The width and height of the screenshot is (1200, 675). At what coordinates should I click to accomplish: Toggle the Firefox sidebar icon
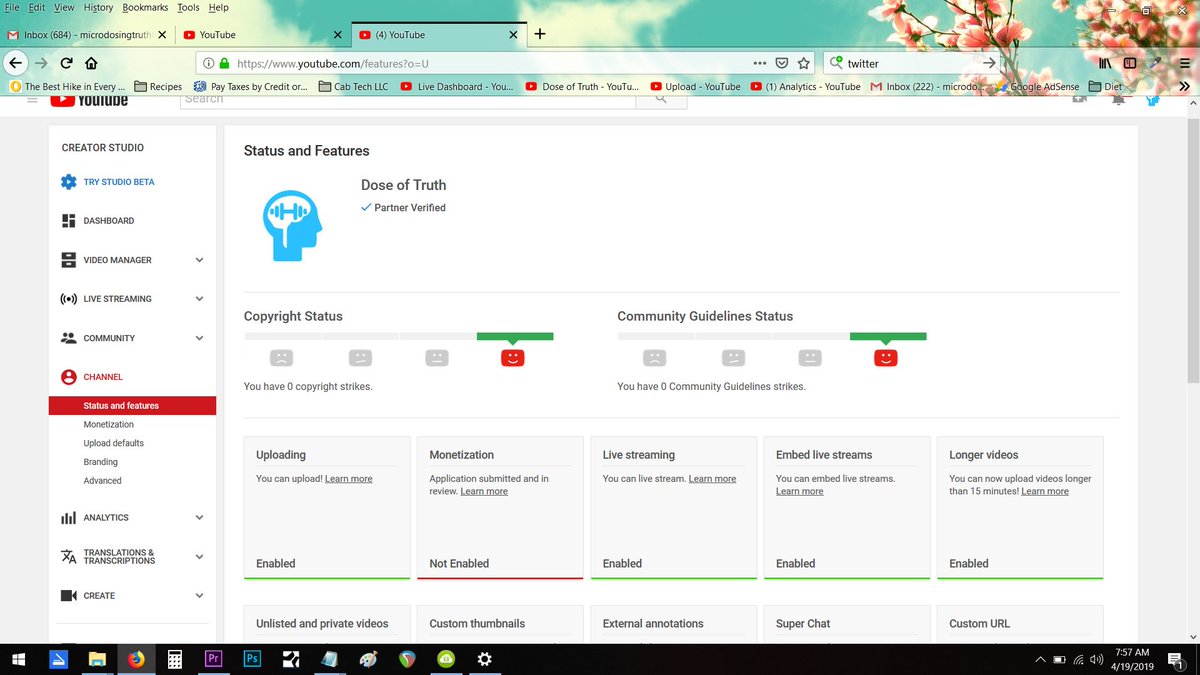pyautogui.click(x=1130, y=63)
